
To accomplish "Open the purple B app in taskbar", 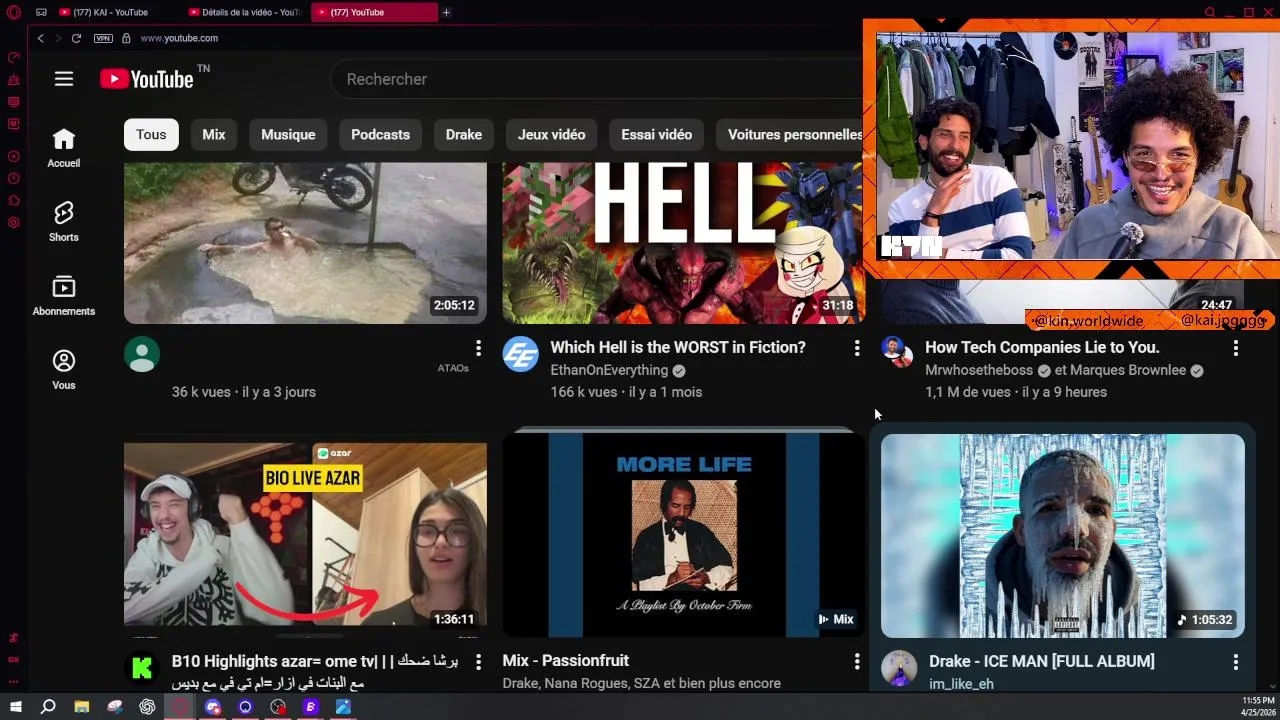I will click(310, 707).
